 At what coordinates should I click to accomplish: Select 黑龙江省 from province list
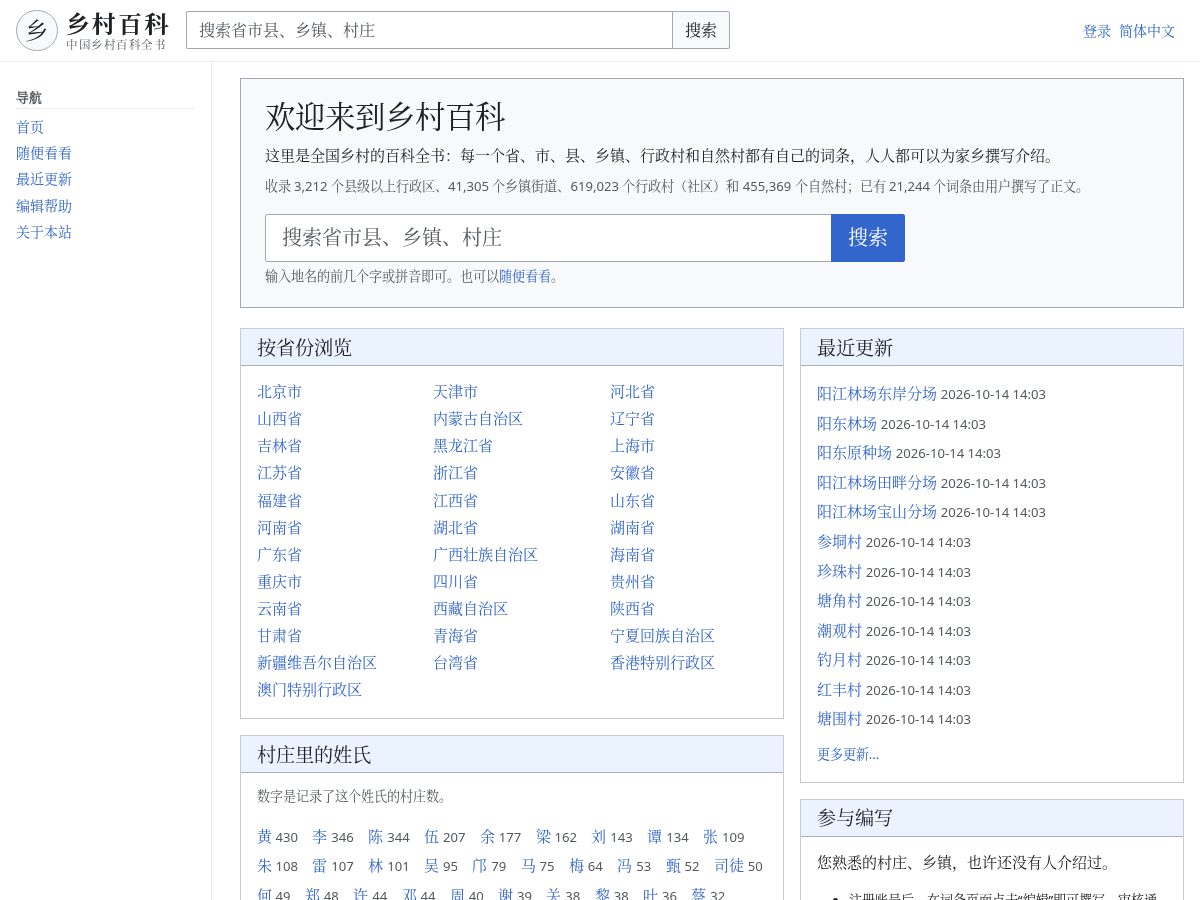point(463,445)
